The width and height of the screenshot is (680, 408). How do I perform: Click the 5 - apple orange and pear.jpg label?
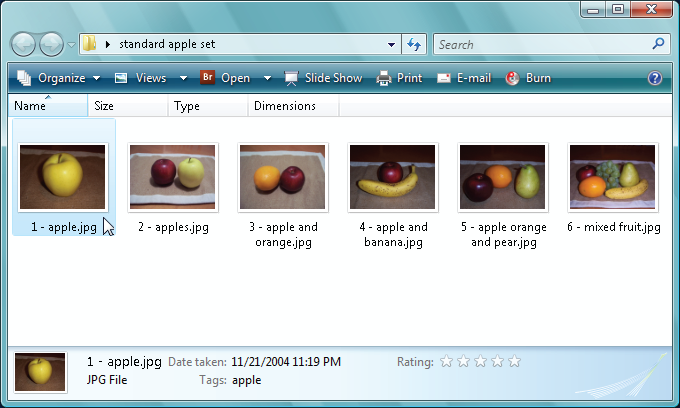[503, 235]
